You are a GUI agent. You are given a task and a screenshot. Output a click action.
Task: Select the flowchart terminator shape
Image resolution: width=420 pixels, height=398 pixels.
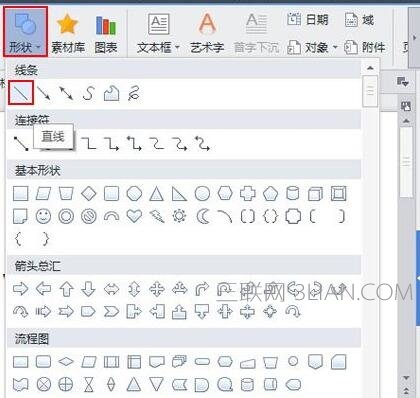[x=202, y=362]
